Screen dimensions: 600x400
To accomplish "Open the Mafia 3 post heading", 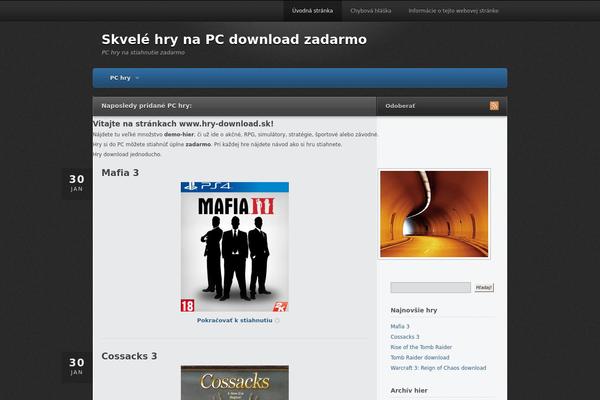I will click(120, 173).
